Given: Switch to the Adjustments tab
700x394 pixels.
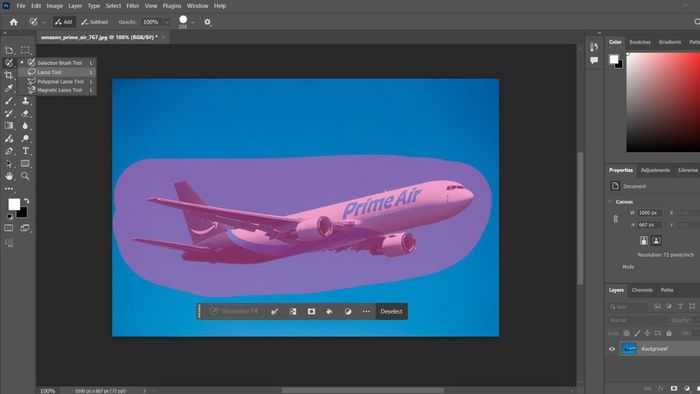Looking at the screenshot, I should pos(655,170).
